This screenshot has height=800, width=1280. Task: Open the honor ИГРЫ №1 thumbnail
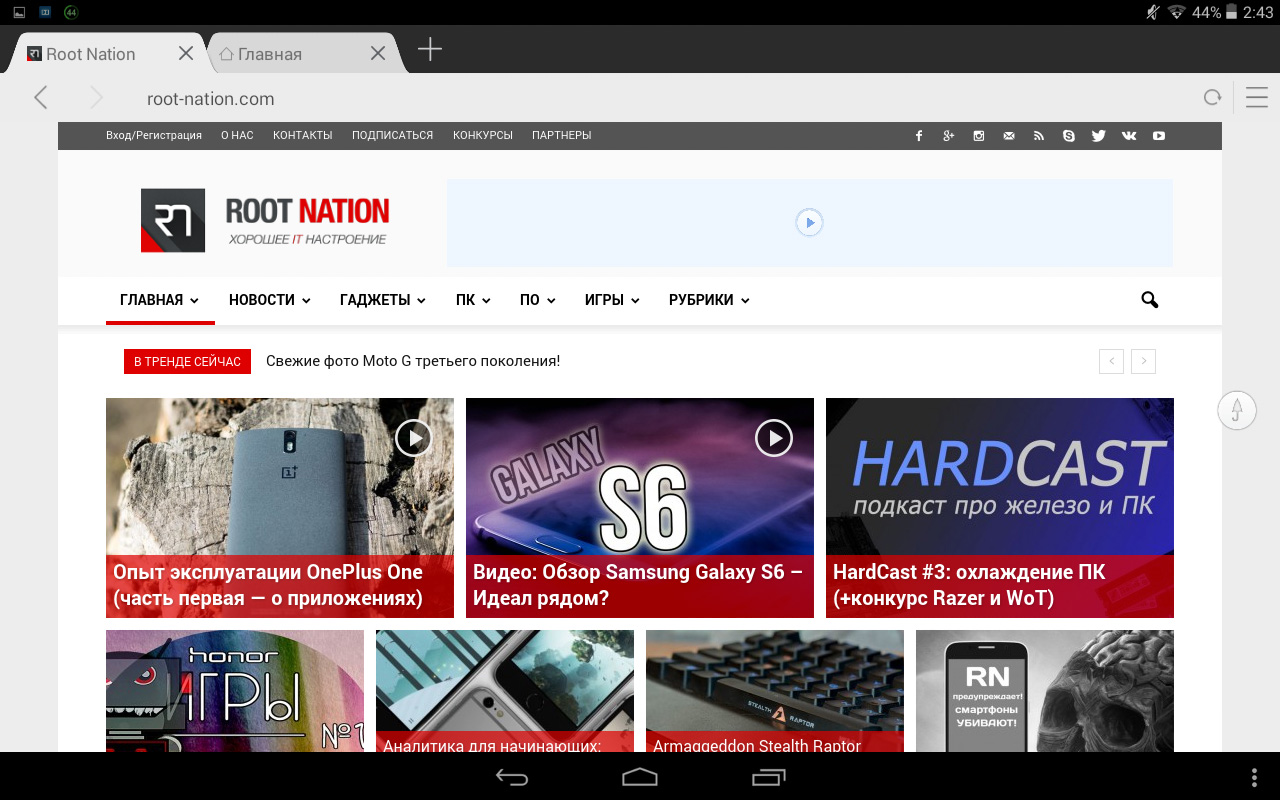click(x=235, y=691)
